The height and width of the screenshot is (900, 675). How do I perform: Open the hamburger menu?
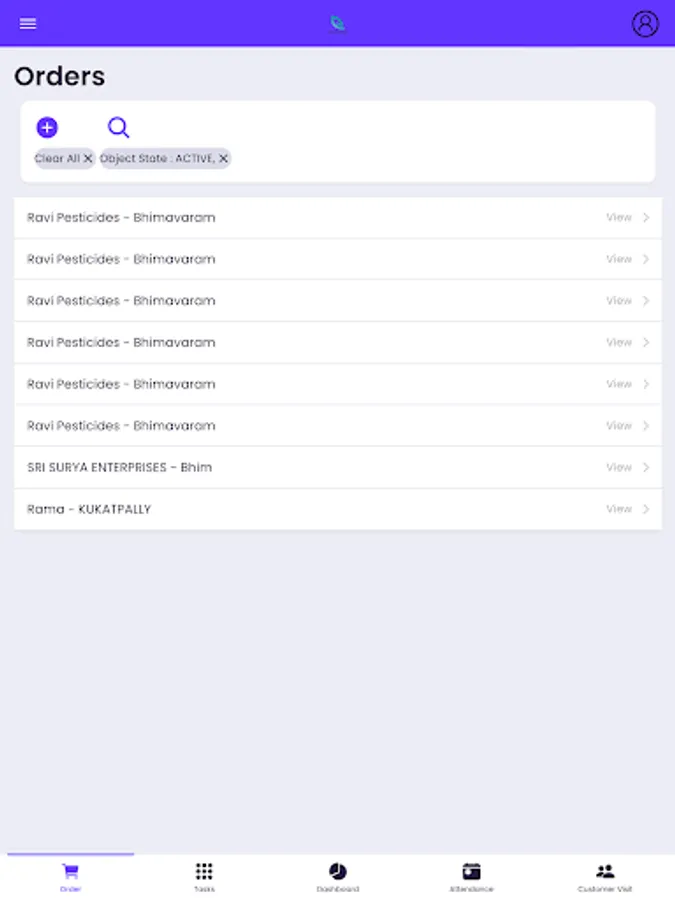pyautogui.click(x=28, y=23)
